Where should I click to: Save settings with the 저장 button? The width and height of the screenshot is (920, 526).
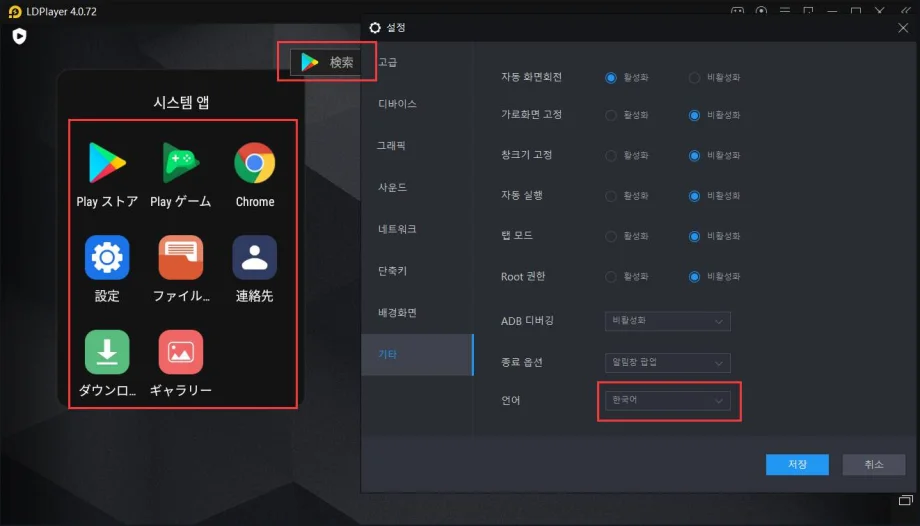pos(797,464)
